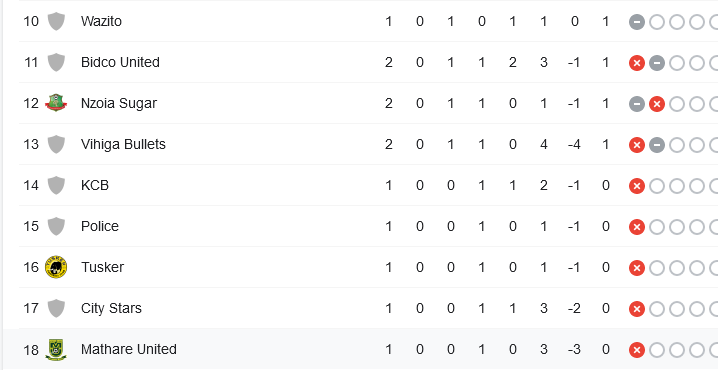Click City Stars' red loss indicator
This screenshot has height=370, width=718.
click(x=636, y=309)
